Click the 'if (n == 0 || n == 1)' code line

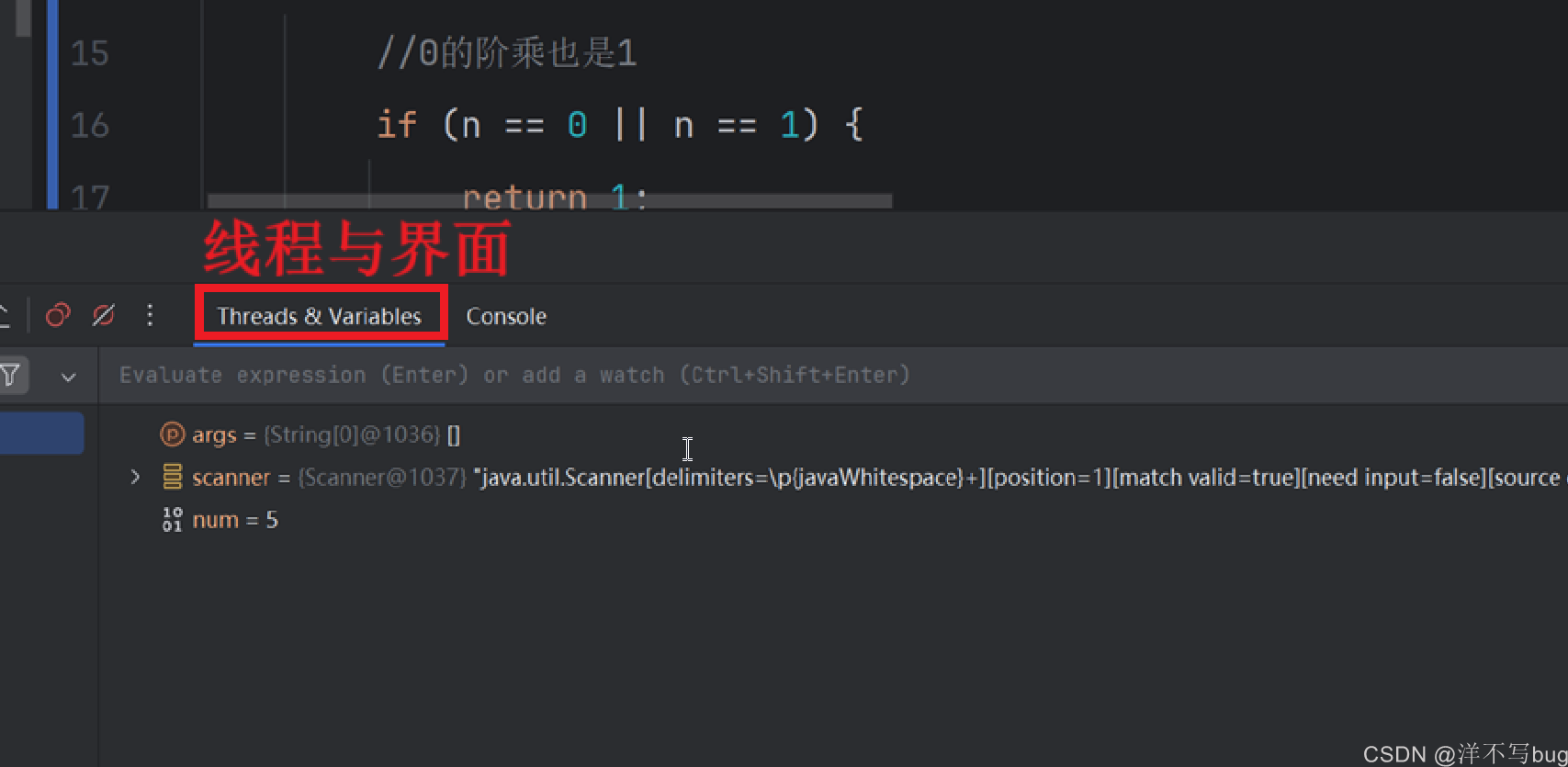pyautogui.click(x=620, y=124)
